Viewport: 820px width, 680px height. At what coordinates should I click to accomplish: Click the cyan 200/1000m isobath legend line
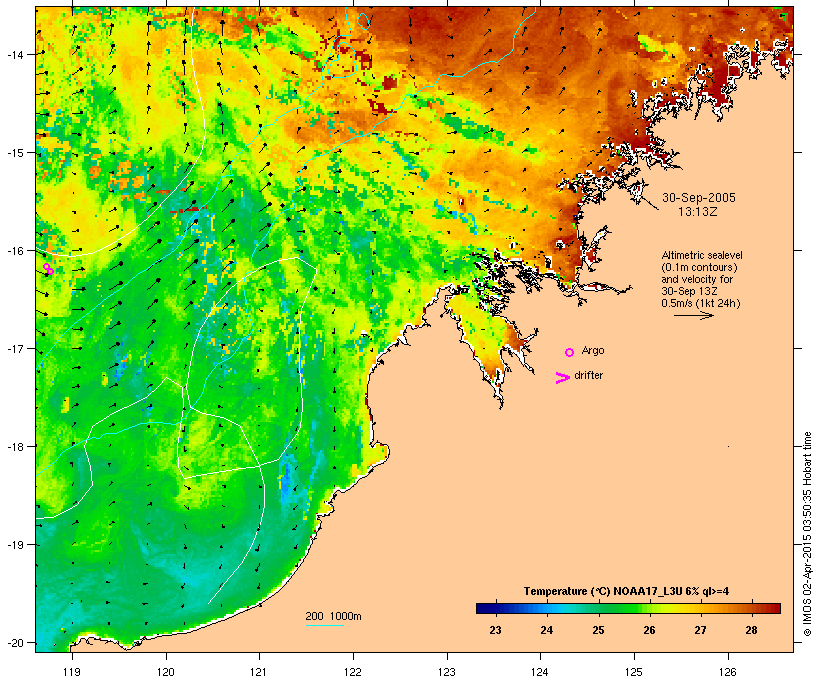point(324,625)
